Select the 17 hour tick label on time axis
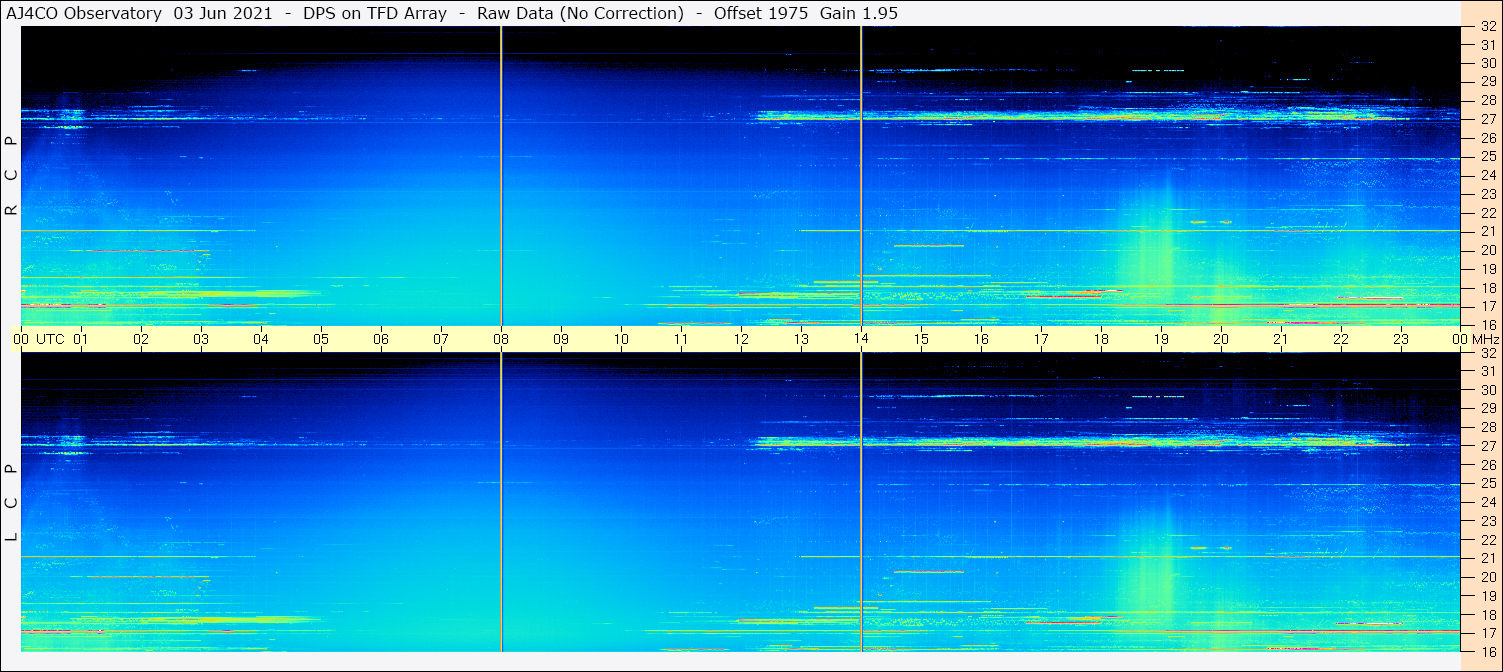The width and height of the screenshot is (1503, 672). (x=1041, y=339)
